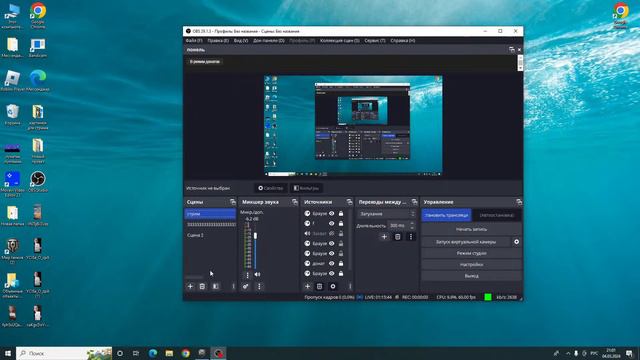Remove selected source with trash icon
640x360 pixels.
click(320, 287)
